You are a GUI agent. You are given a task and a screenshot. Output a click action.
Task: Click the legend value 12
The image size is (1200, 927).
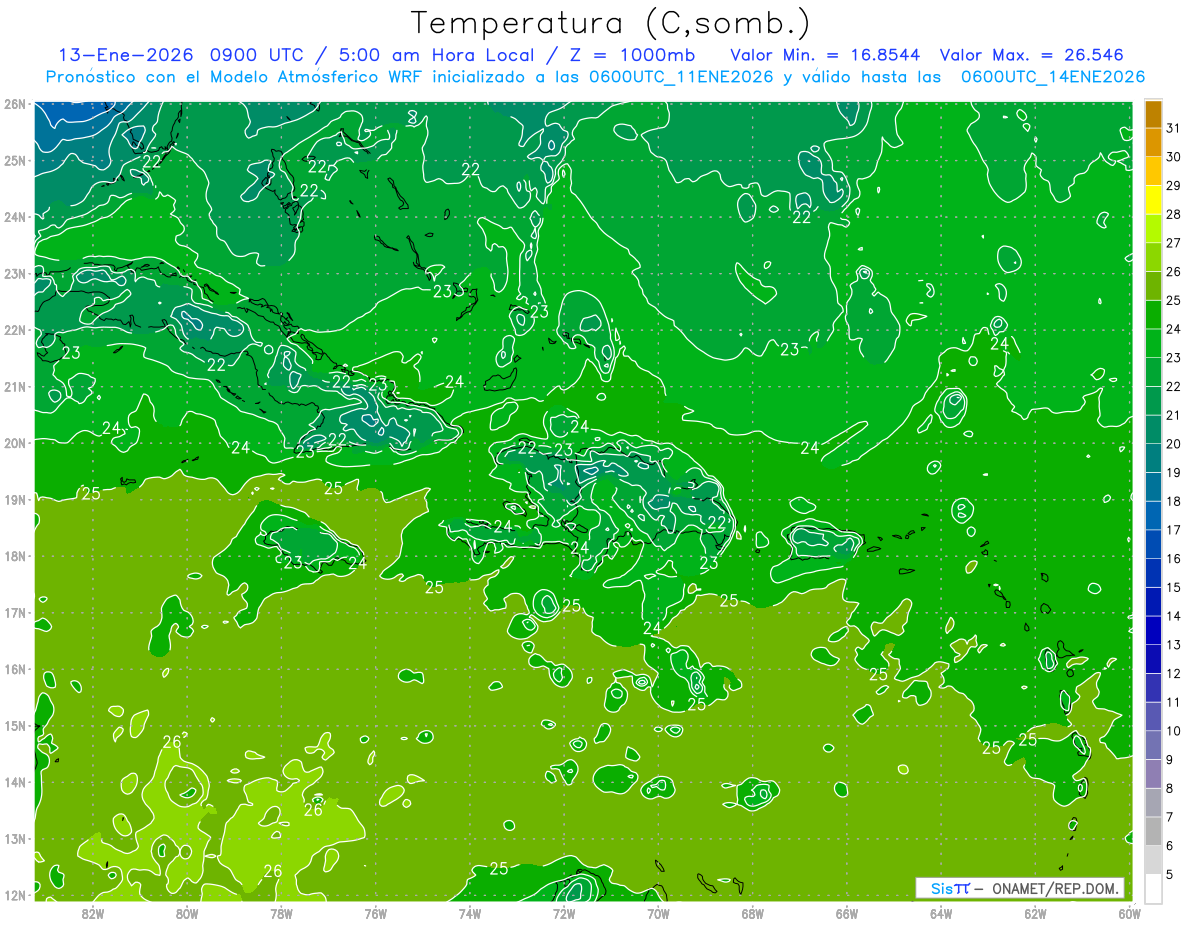coord(1174,673)
